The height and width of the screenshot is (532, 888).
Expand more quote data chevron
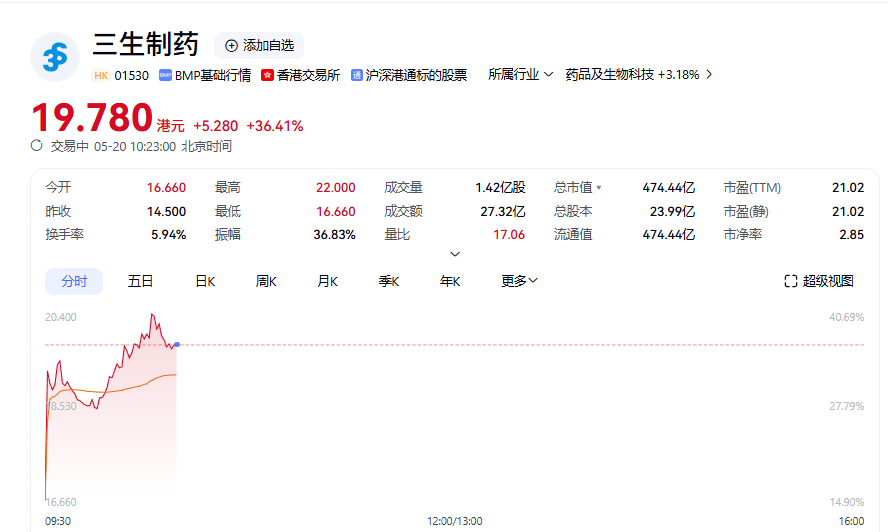(455, 254)
